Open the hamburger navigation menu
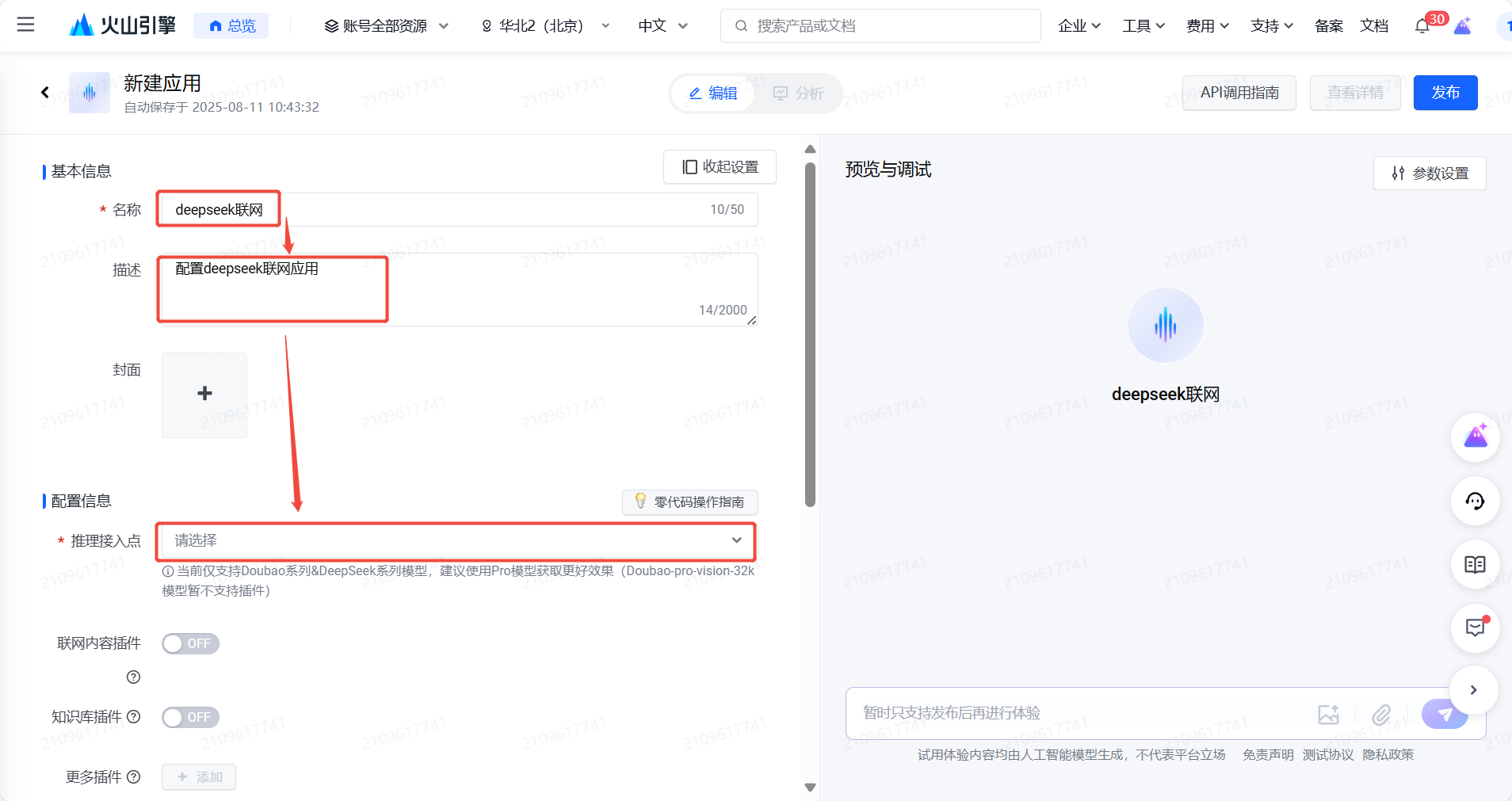The image size is (1512, 801). tap(25, 25)
